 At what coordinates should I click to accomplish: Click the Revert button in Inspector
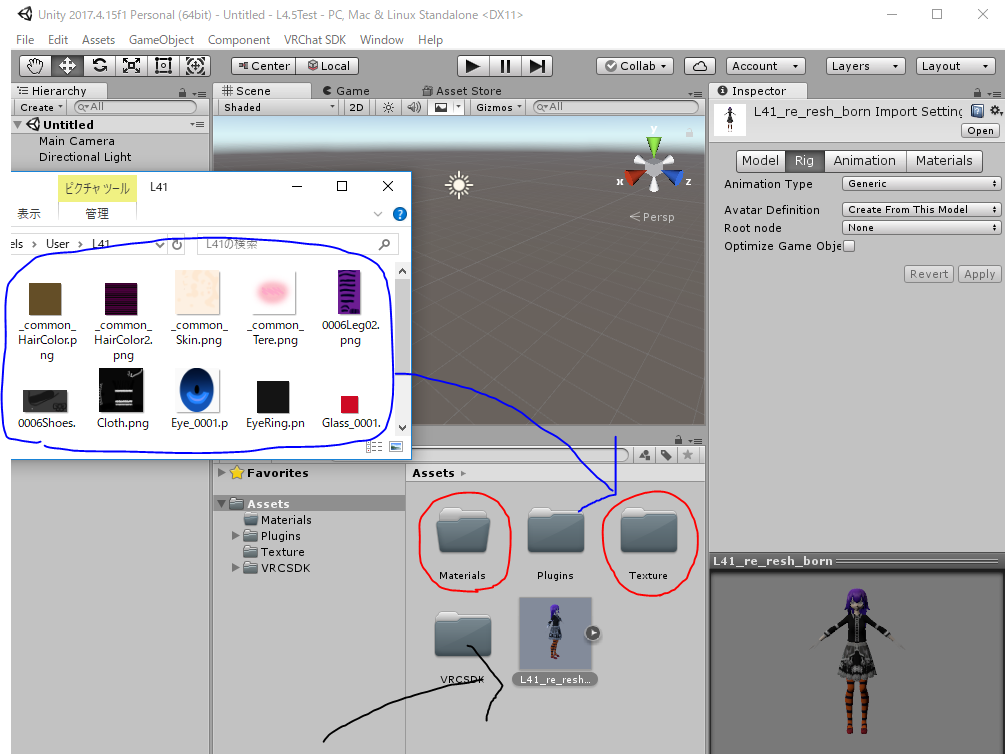[929, 274]
